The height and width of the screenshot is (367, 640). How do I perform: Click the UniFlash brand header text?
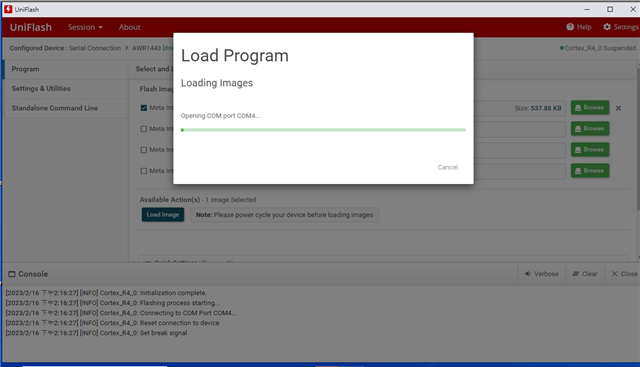pyautogui.click(x=31, y=27)
